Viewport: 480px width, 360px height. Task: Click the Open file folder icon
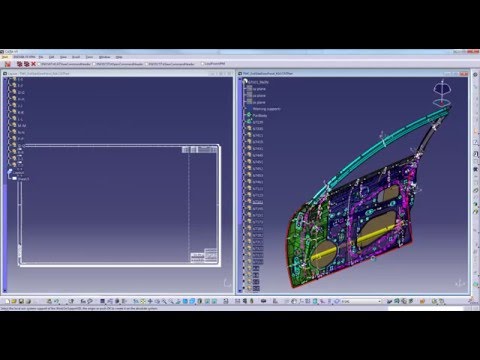[x=14, y=301]
